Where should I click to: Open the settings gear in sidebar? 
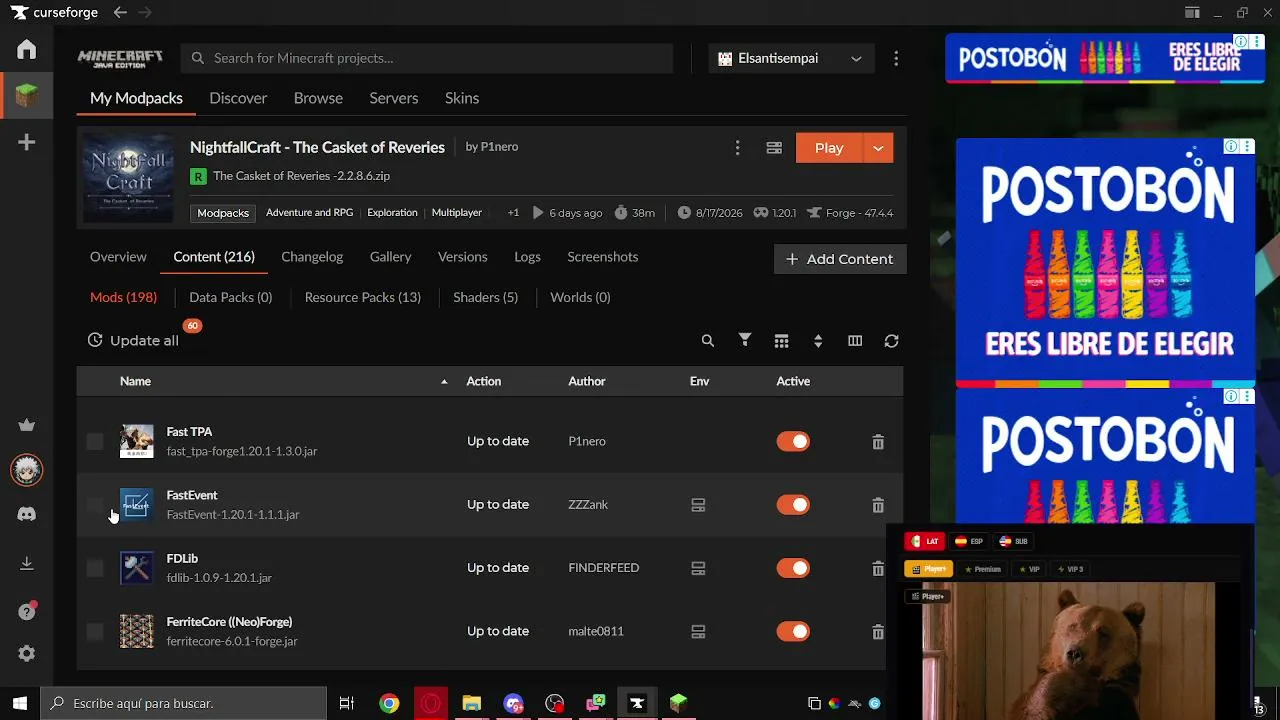tap(27, 653)
